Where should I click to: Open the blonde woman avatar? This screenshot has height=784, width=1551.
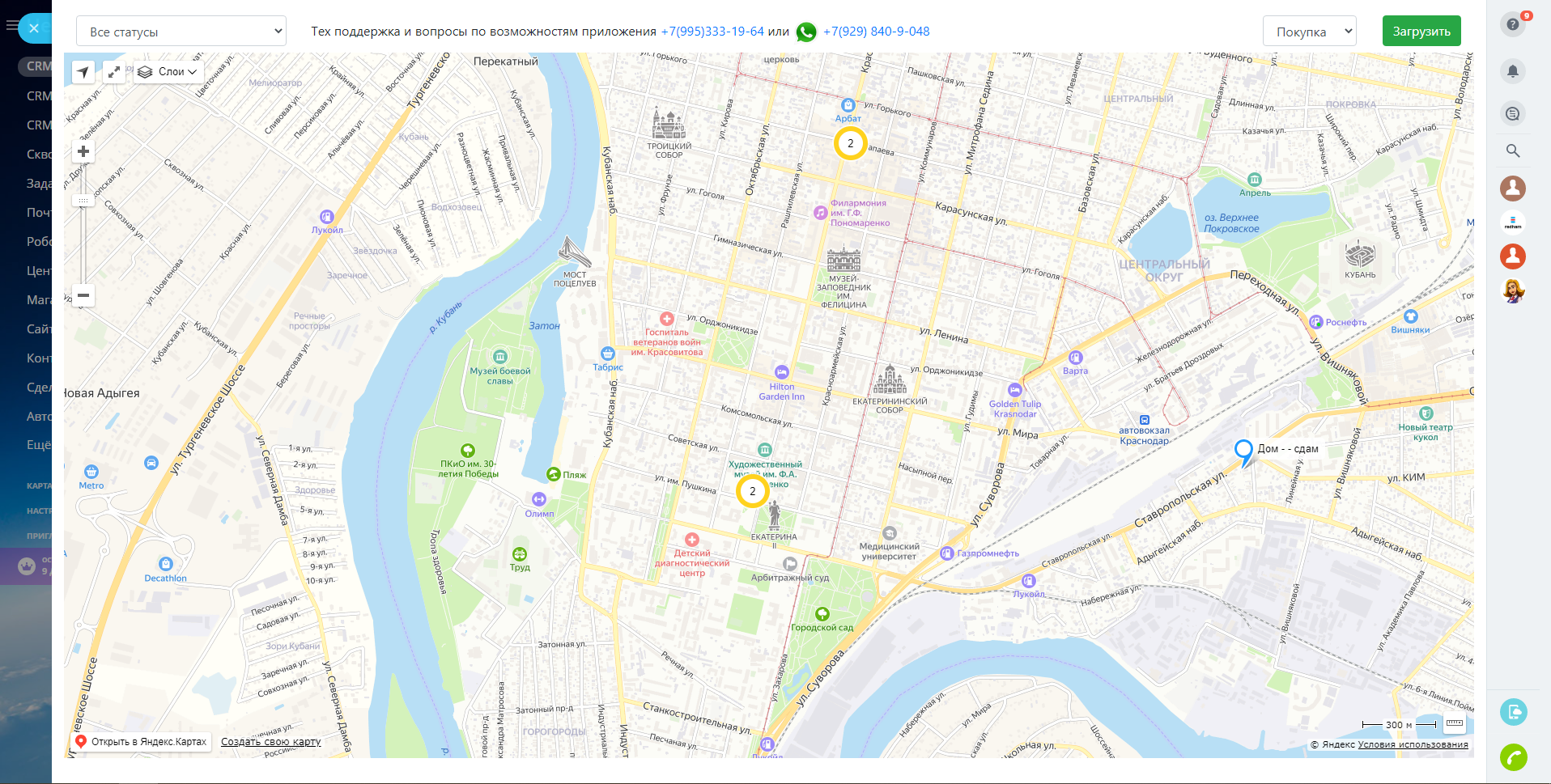[1513, 290]
